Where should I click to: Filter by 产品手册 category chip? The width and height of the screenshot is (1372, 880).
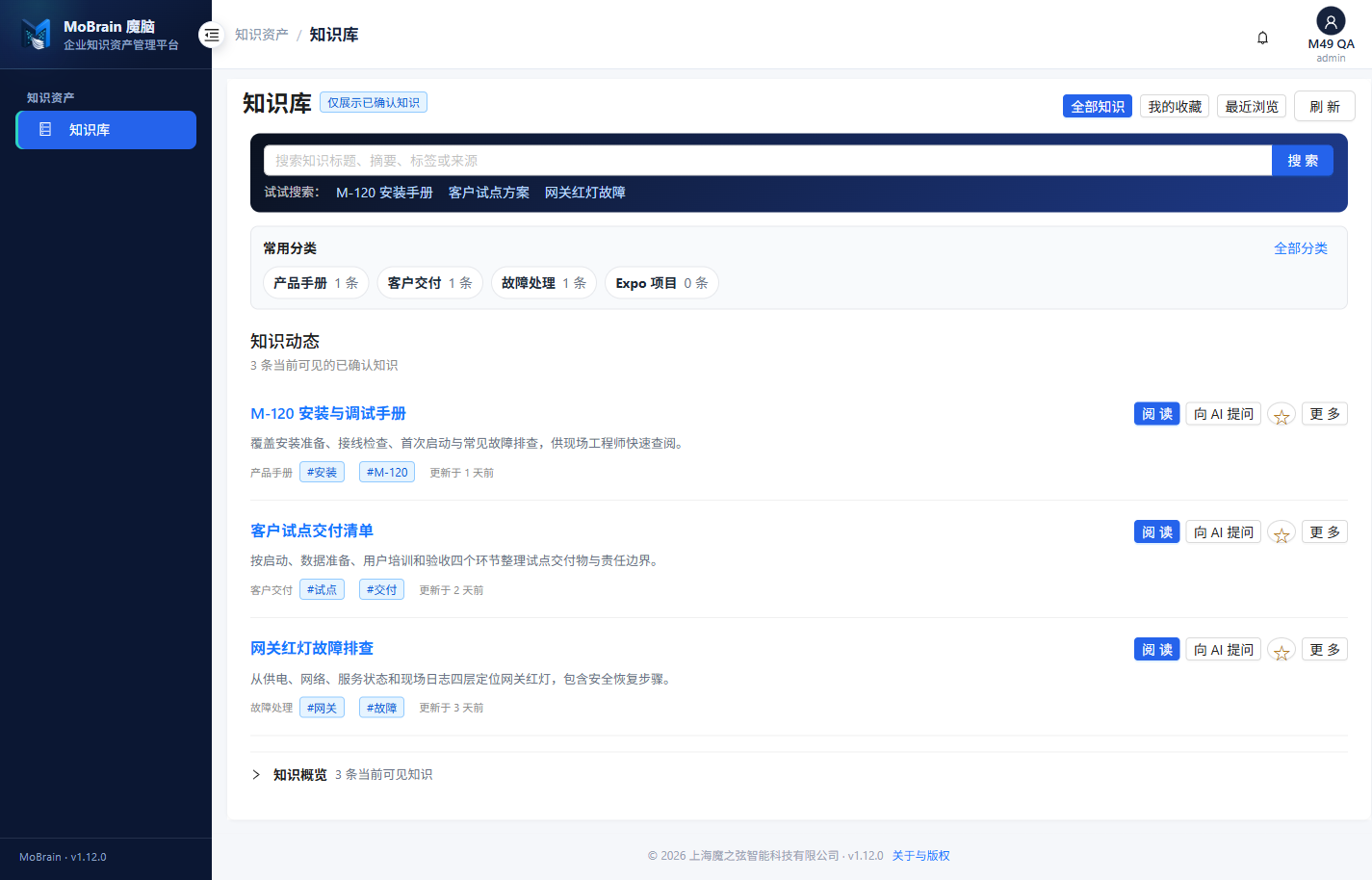(x=316, y=283)
